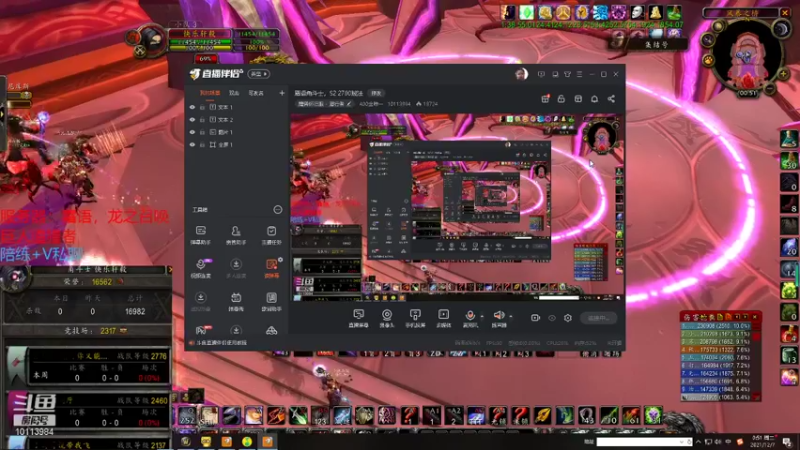Open the shop icon above the preview
The width and height of the screenshot is (800, 450).
click(x=578, y=99)
